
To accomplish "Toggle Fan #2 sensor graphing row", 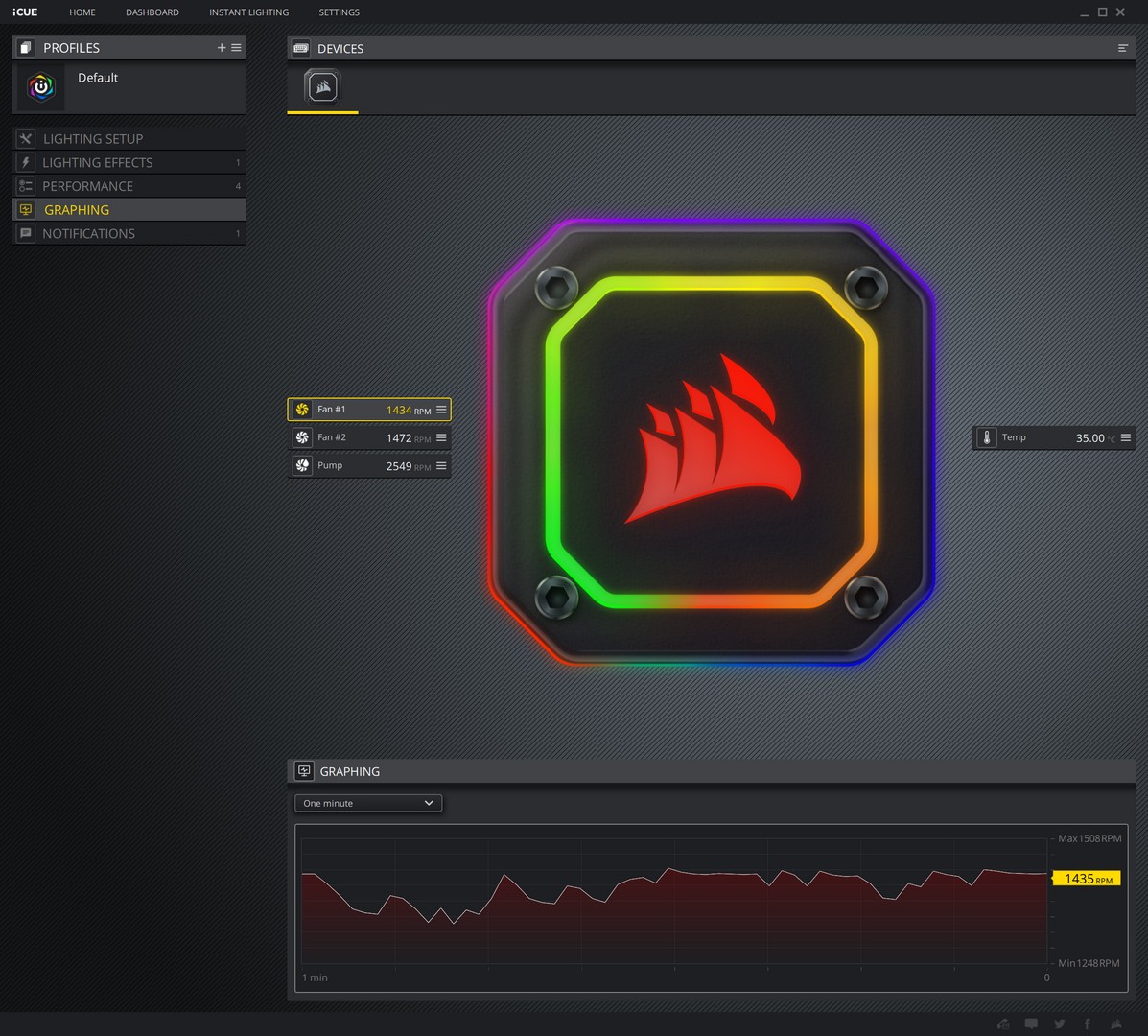I will click(369, 437).
